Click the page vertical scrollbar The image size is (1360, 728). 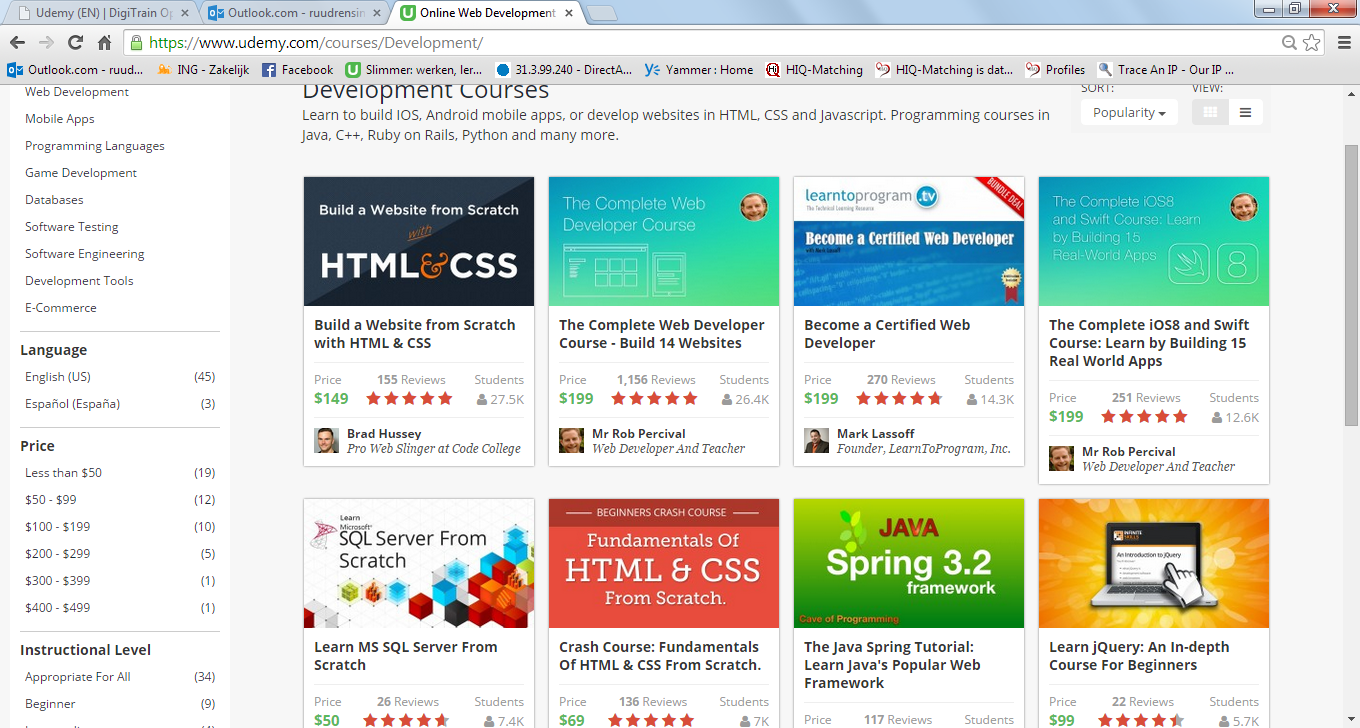[x=1351, y=285]
